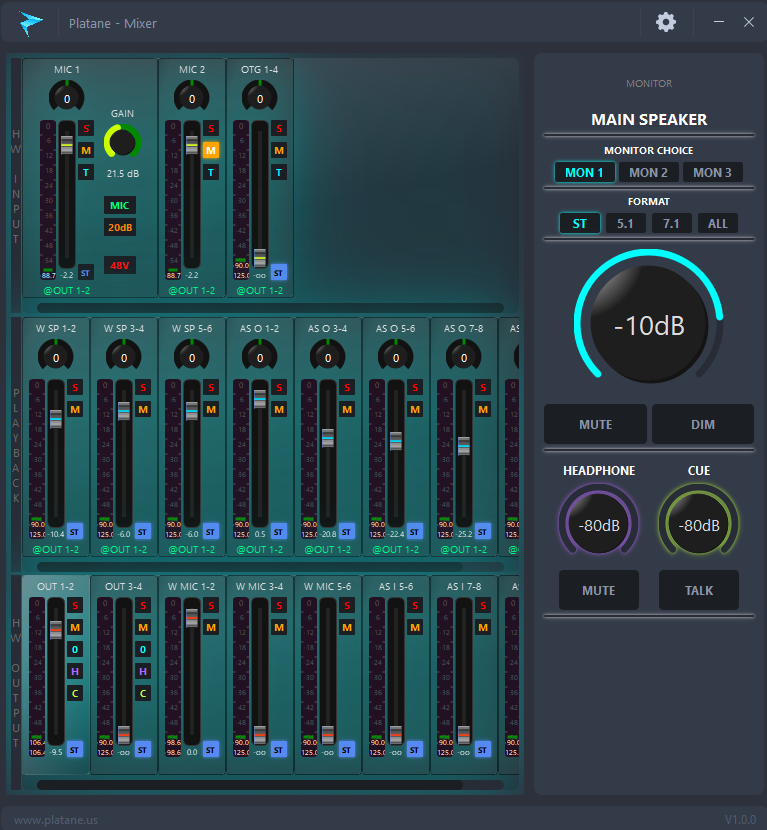Solo the OUT 1-2 output channel
Image resolution: width=767 pixels, height=830 pixels.
(75, 606)
